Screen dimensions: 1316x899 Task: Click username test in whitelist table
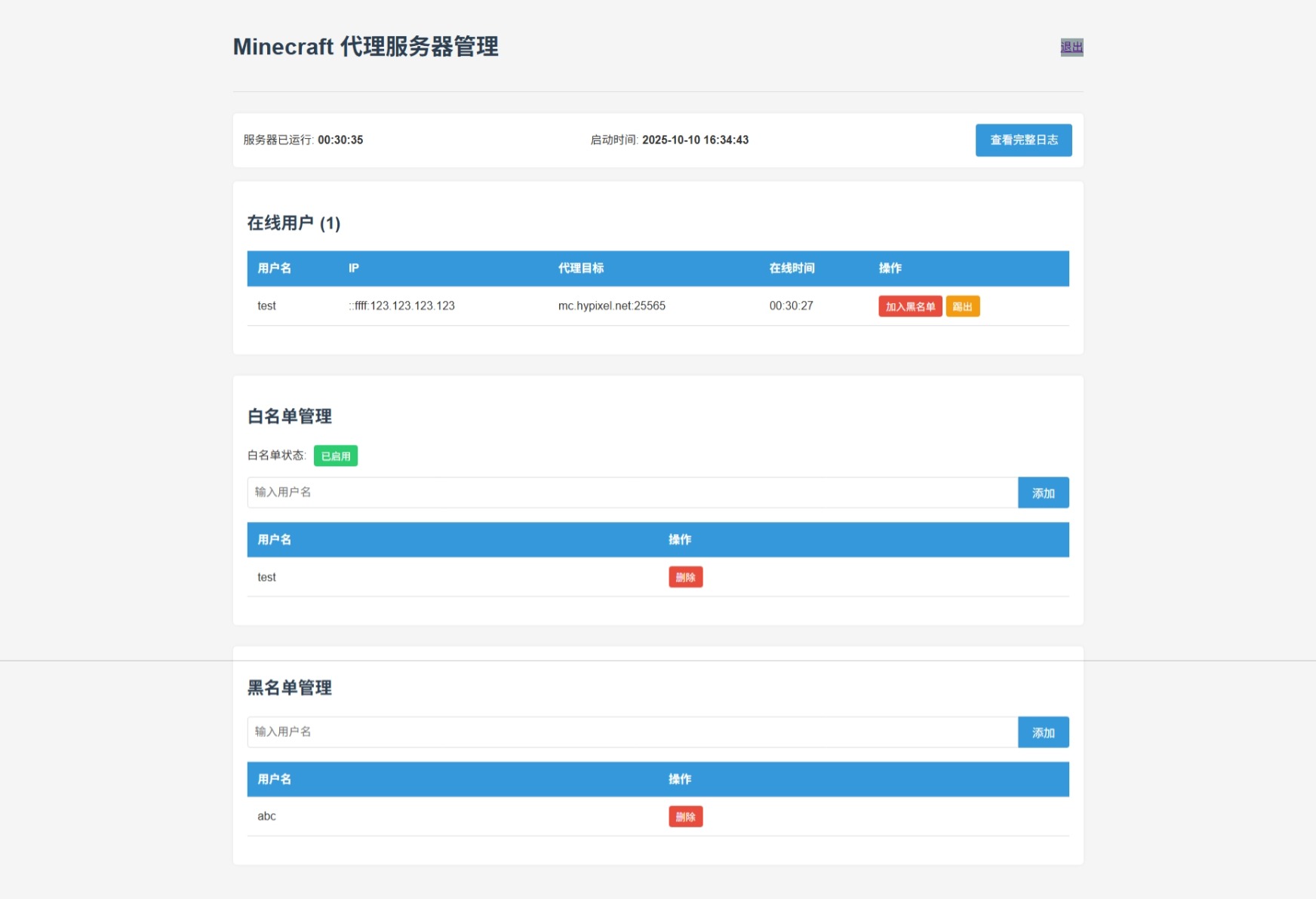tap(266, 577)
